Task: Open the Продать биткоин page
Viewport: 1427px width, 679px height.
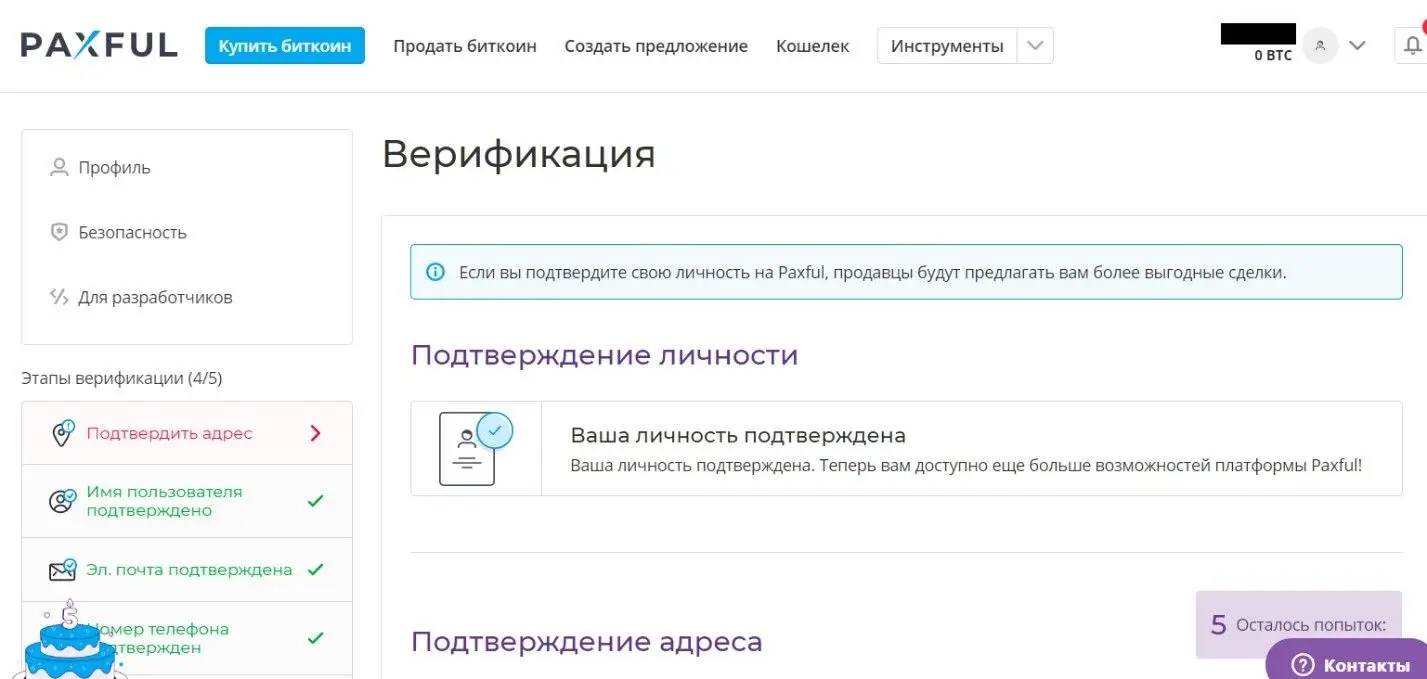Action: point(465,46)
